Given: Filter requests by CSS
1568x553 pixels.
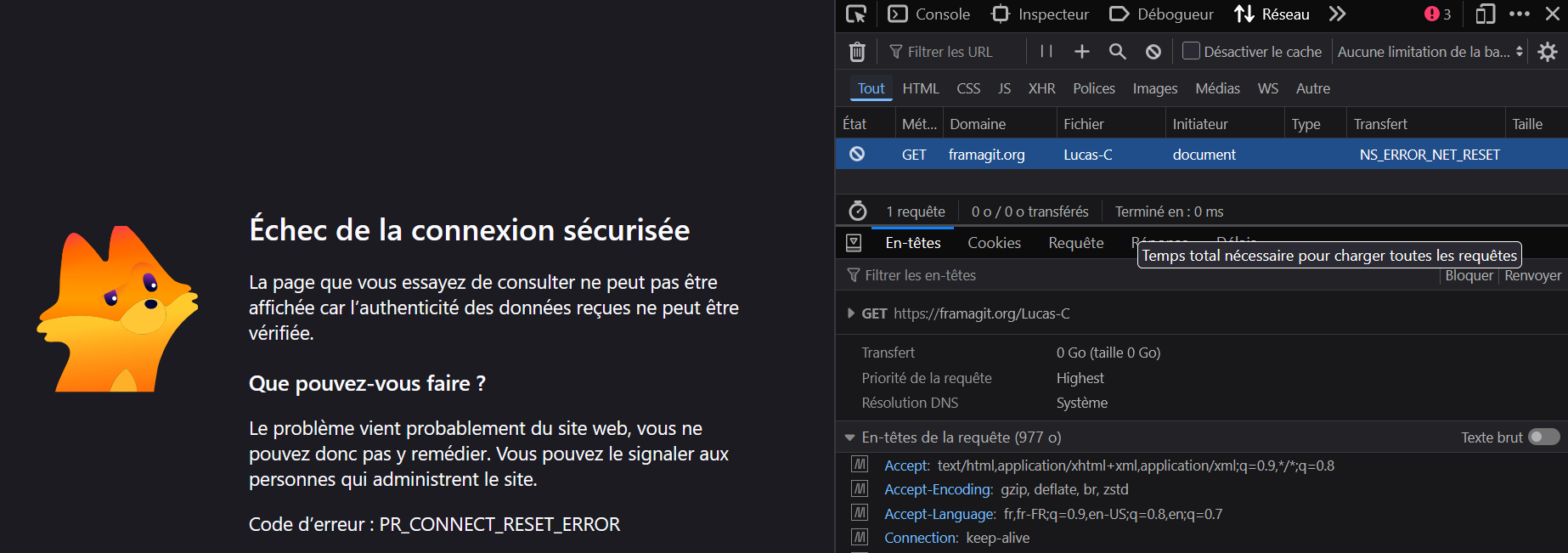Looking at the screenshot, I should point(968,88).
